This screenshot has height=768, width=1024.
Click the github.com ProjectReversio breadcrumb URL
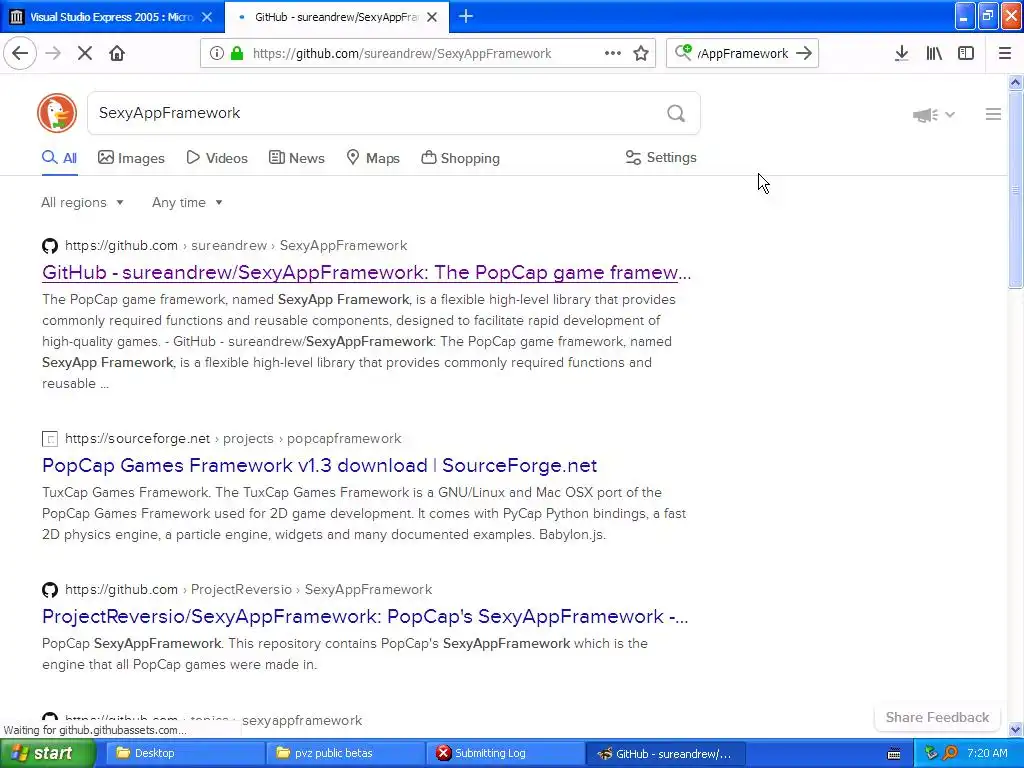(x=248, y=590)
